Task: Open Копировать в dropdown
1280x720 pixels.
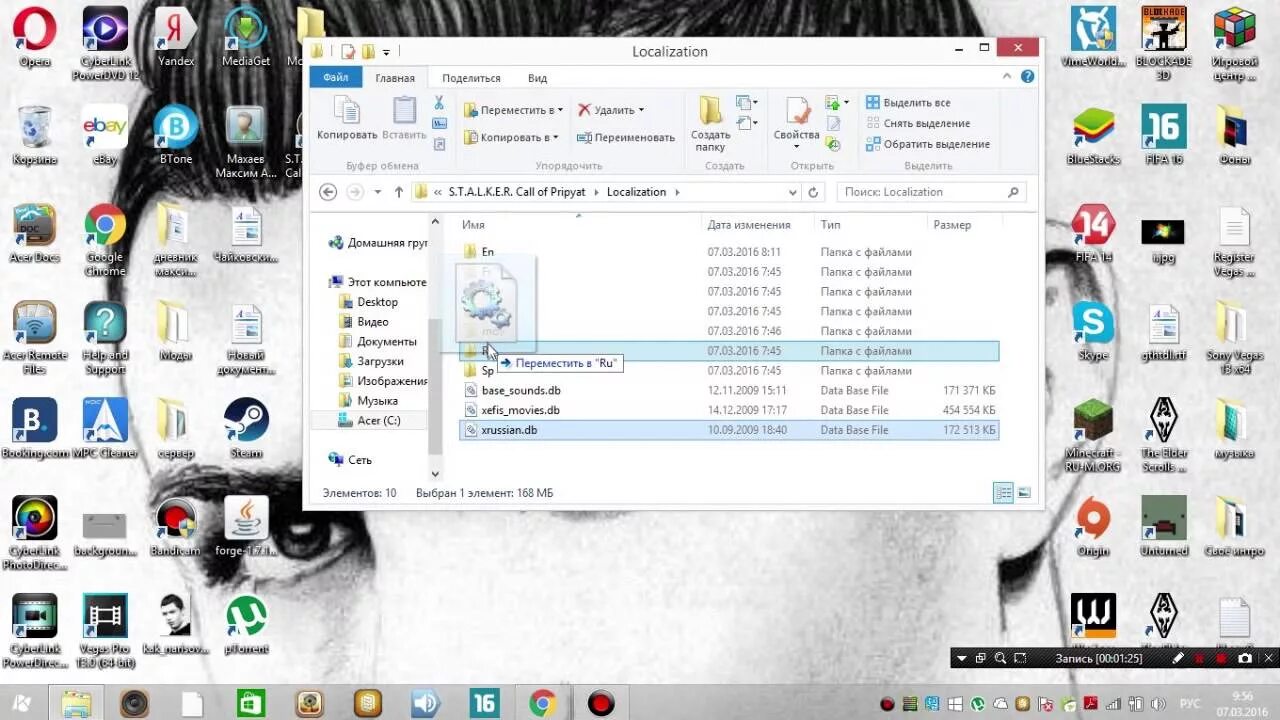Action: [x=510, y=137]
